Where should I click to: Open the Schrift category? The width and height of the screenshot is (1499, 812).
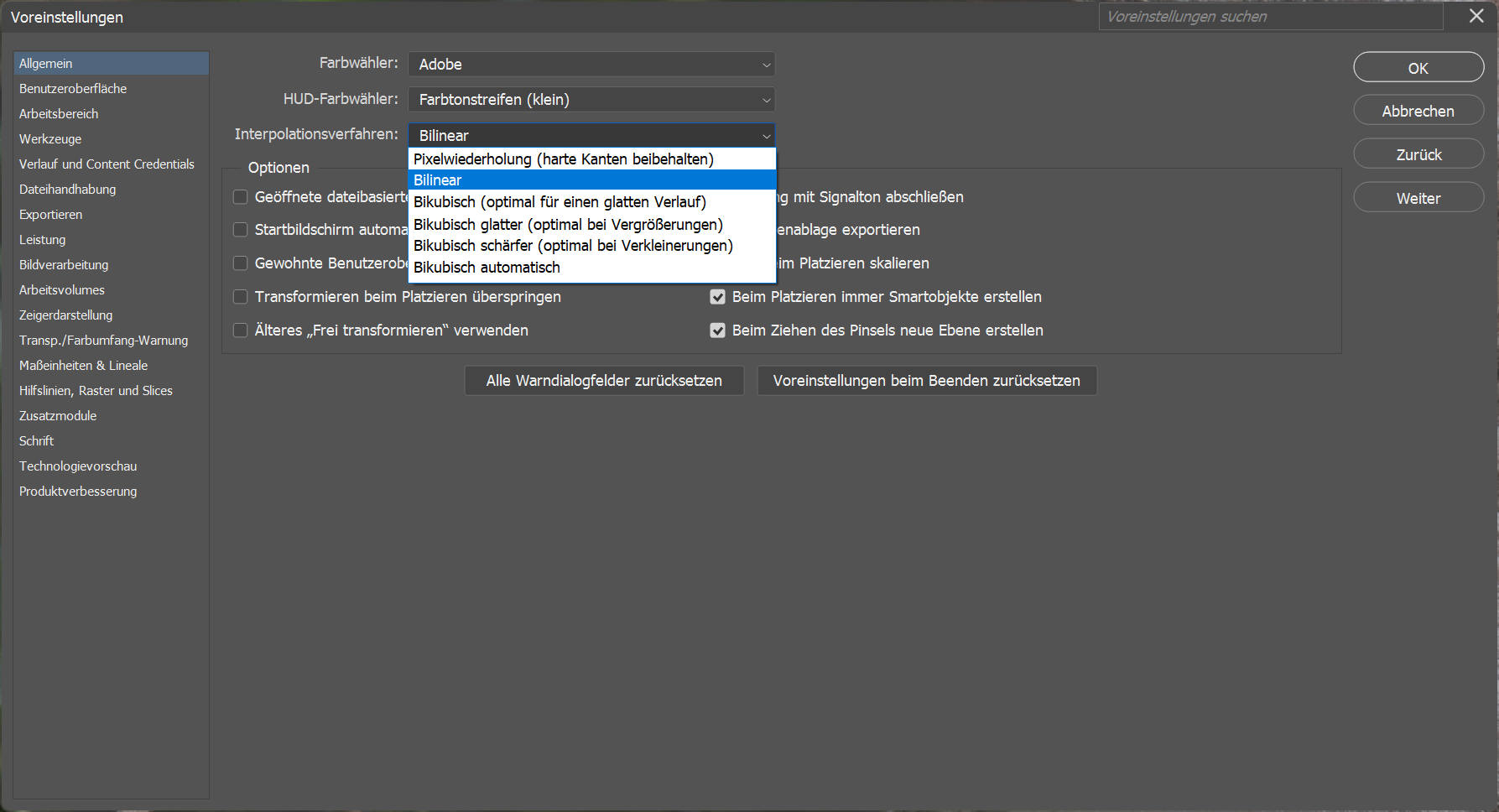[x=111, y=441]
